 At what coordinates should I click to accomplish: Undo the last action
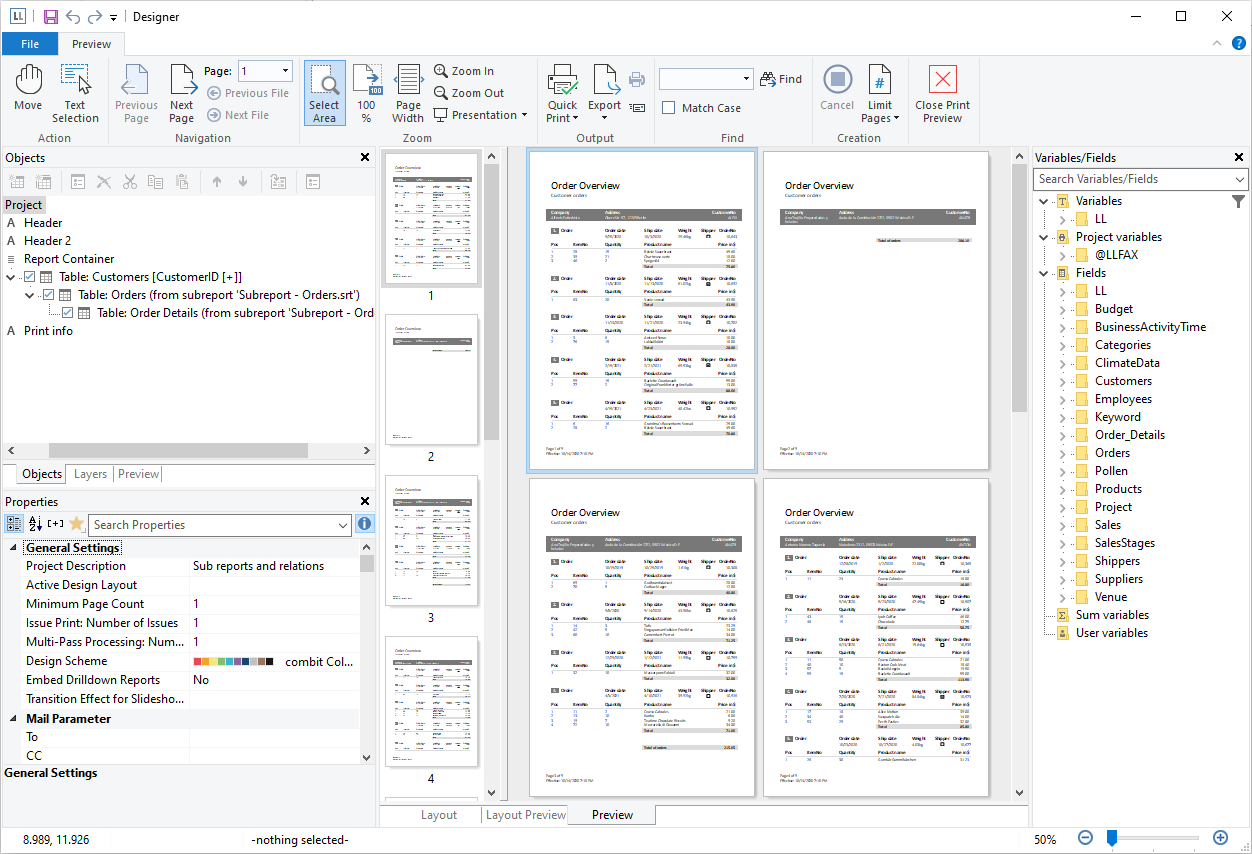pos(73,16)
